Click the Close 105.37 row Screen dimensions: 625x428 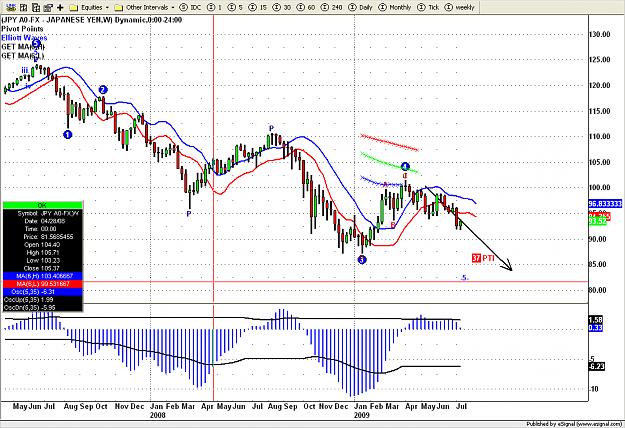tap(42, 268)
